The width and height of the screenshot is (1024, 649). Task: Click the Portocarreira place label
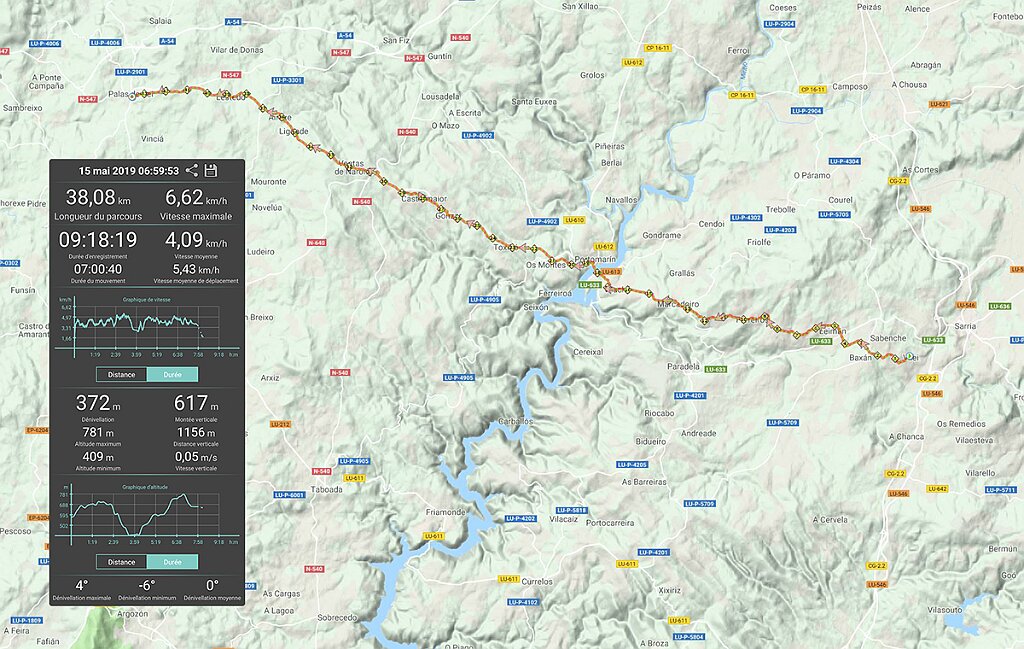click(610, 523)
